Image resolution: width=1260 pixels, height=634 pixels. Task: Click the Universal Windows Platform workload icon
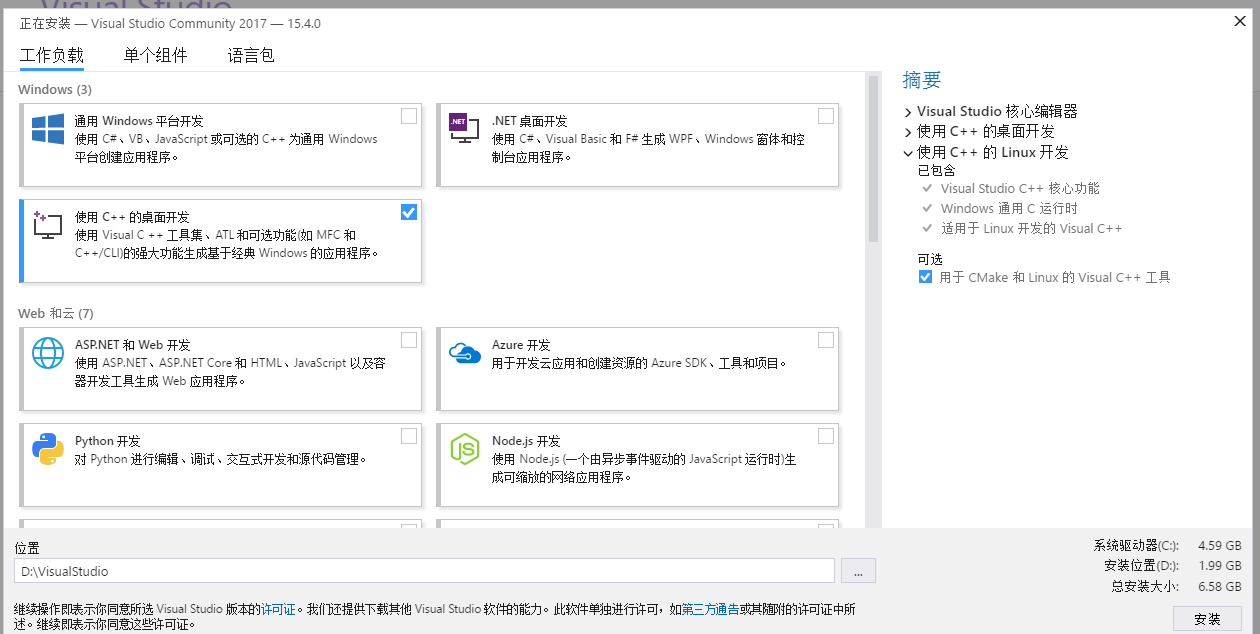[48, 129]
